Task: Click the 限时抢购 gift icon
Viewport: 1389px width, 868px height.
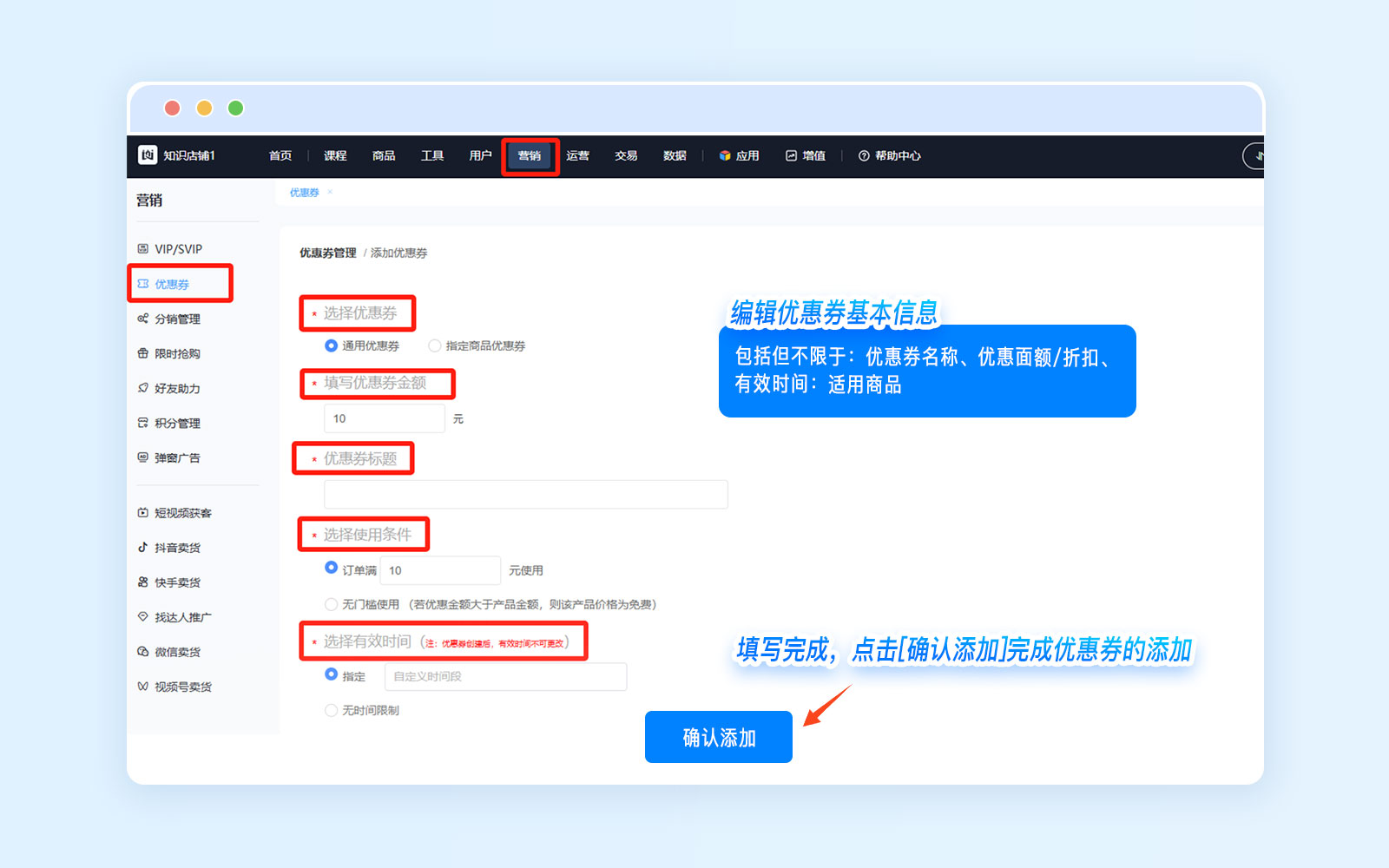Action: point(143,353)
